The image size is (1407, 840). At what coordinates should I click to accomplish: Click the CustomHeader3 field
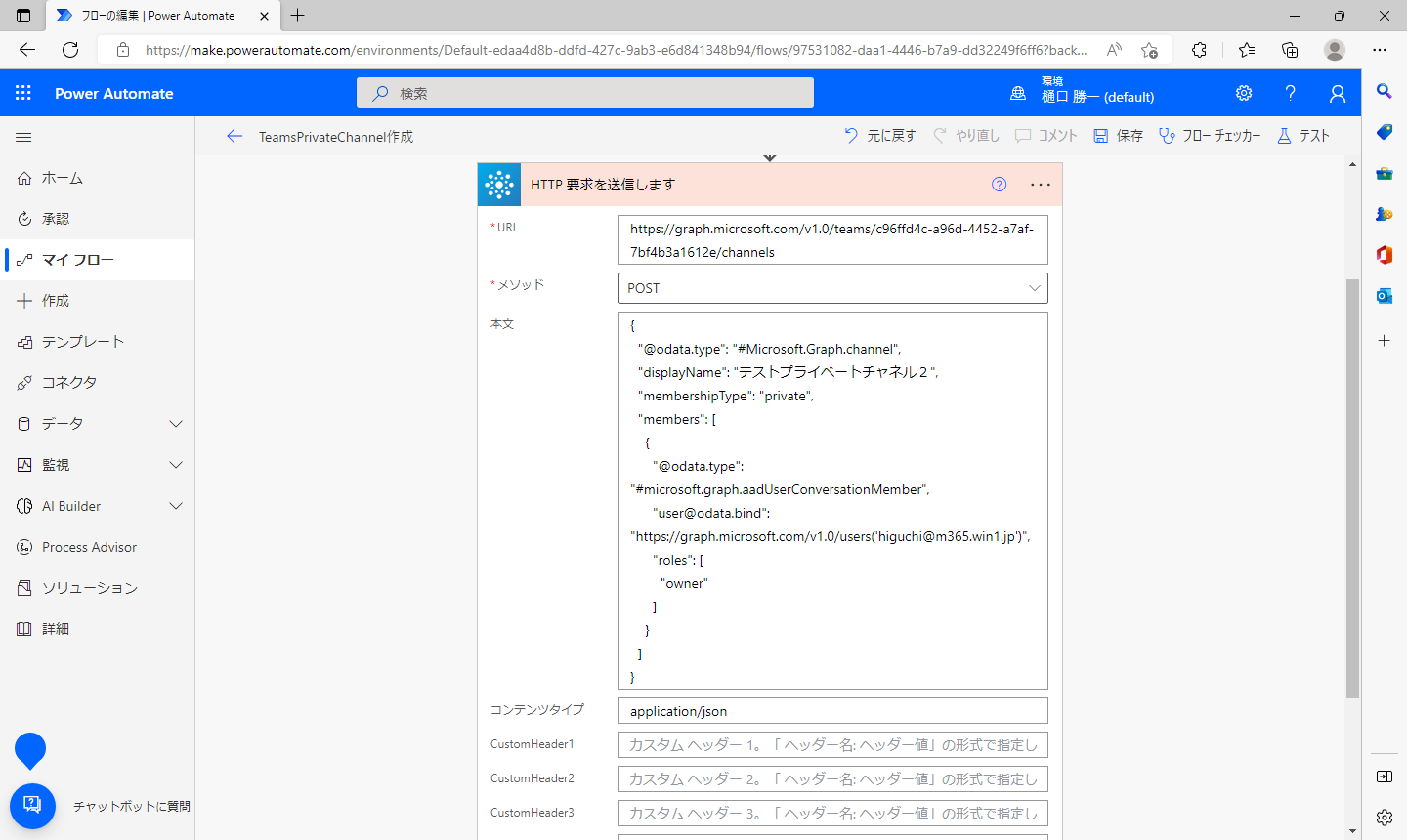[833, 814]
